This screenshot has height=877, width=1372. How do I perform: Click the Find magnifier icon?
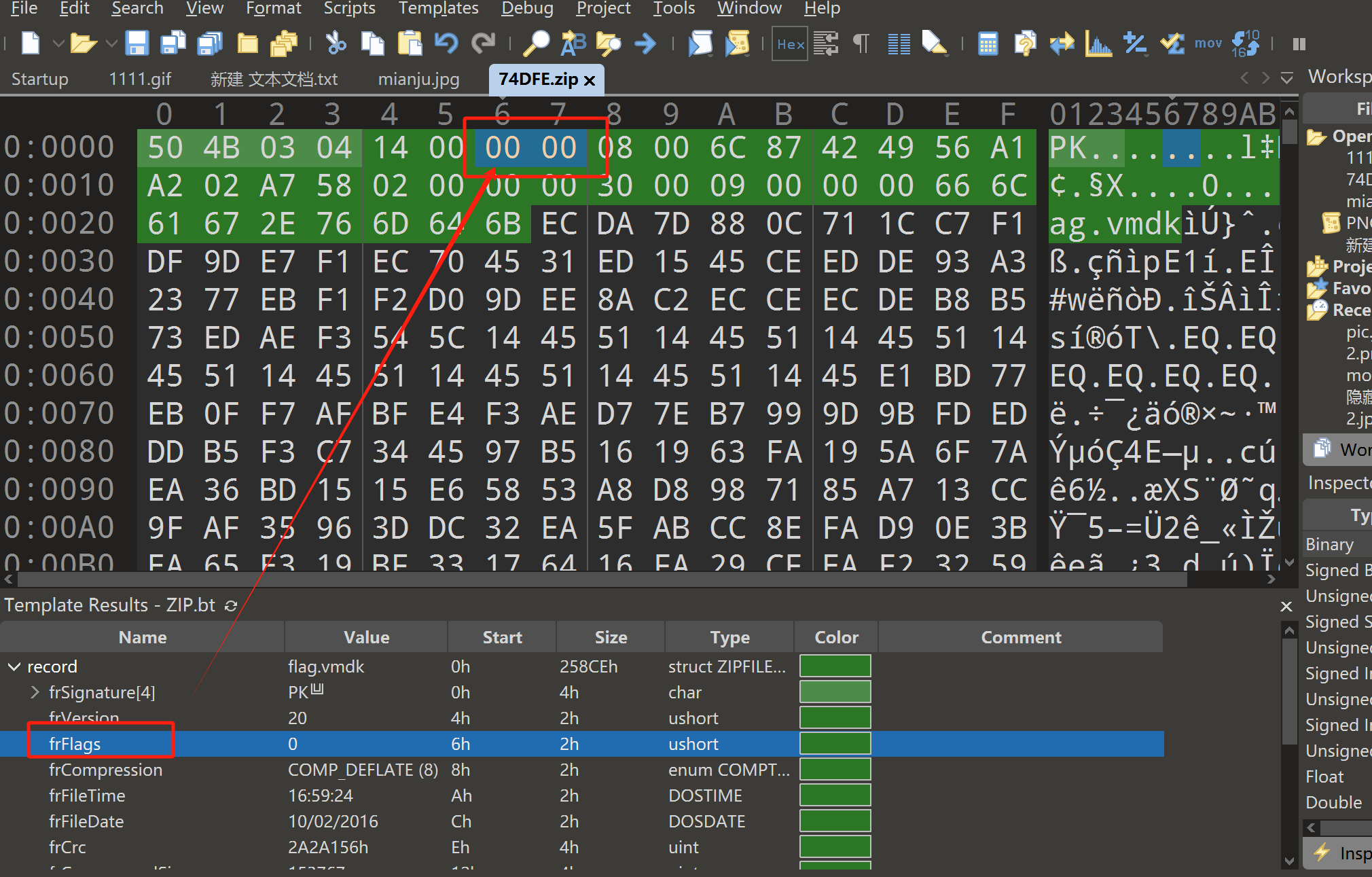[537, 44]
